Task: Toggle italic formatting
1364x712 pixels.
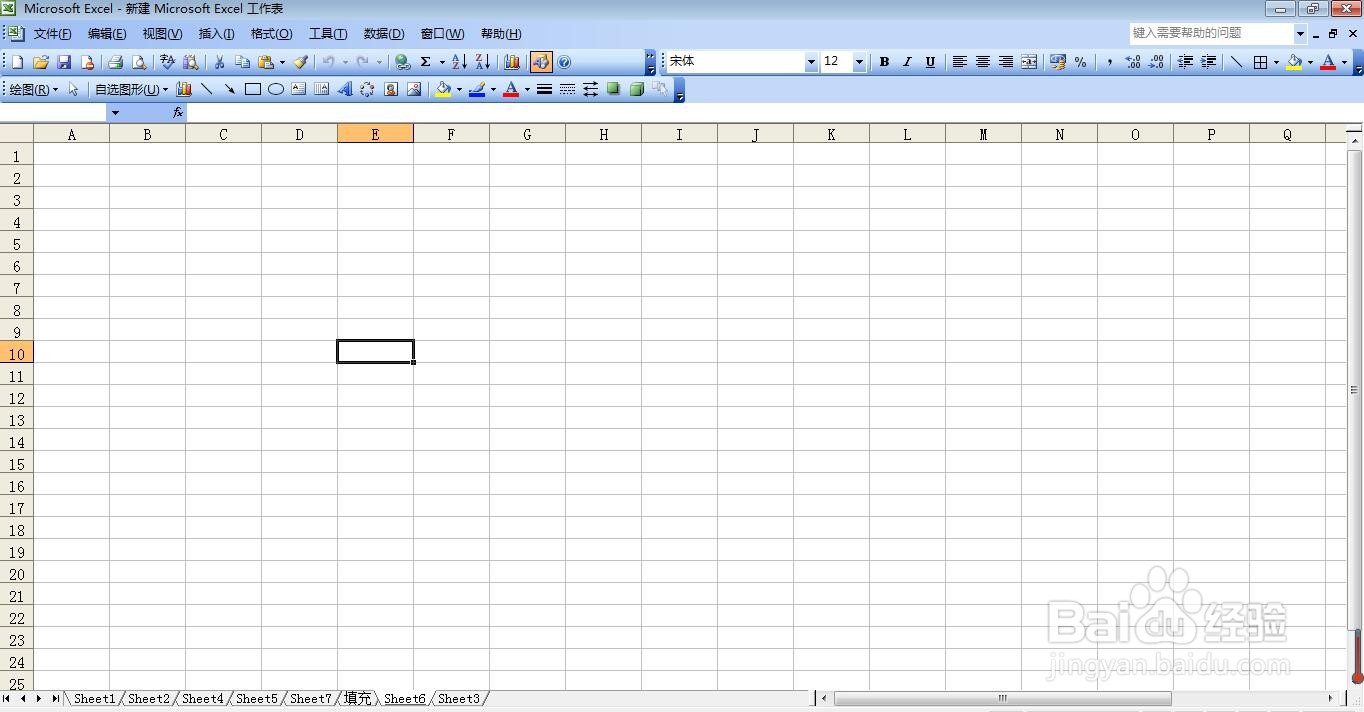Action: pyautogui.click(x=907, y=62)
